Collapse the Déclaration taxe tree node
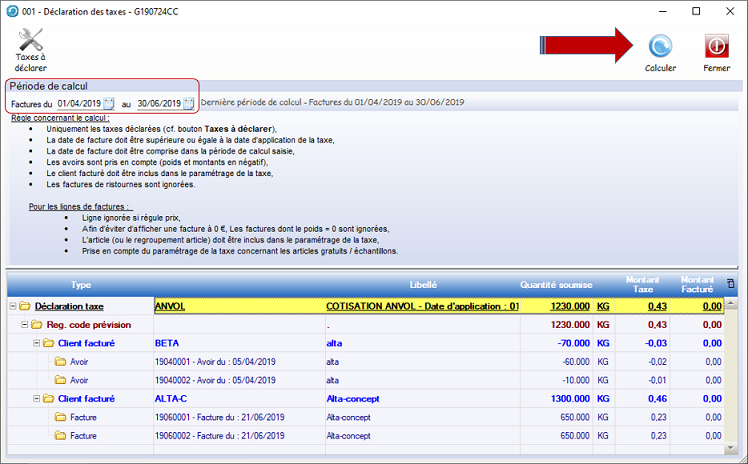The height and width of the screenshot is (464, 748). 12,306
